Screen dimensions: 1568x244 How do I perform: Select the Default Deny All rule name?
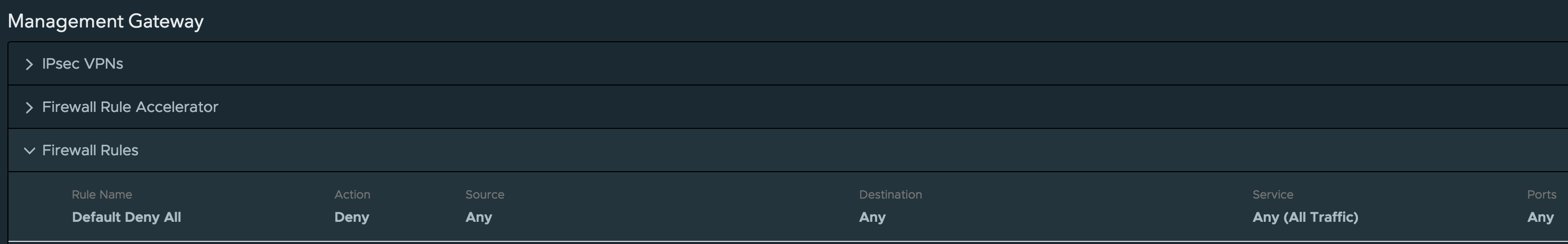tap(126, 217)
